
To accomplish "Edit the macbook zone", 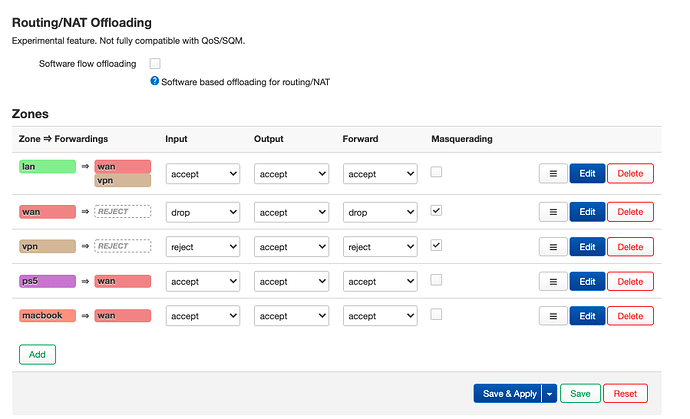I will click(587, 316).
